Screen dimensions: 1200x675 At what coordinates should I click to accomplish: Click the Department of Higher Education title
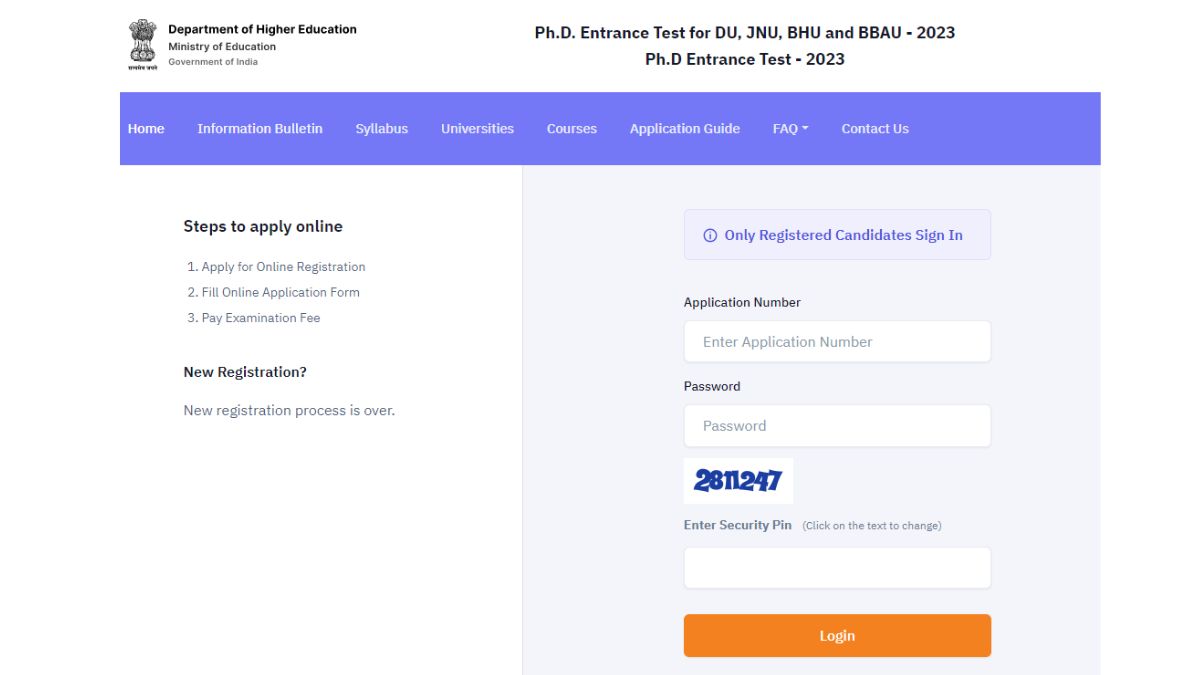pos(262,30)
